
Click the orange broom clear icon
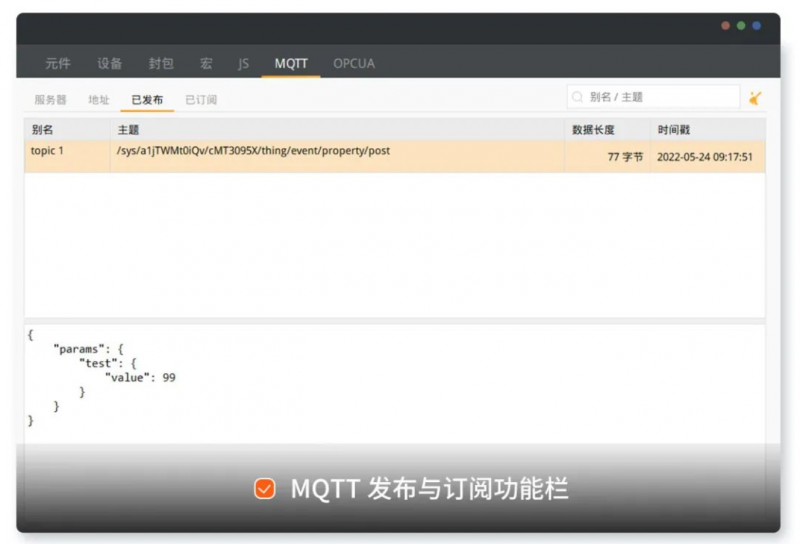(x=755, y=98)
